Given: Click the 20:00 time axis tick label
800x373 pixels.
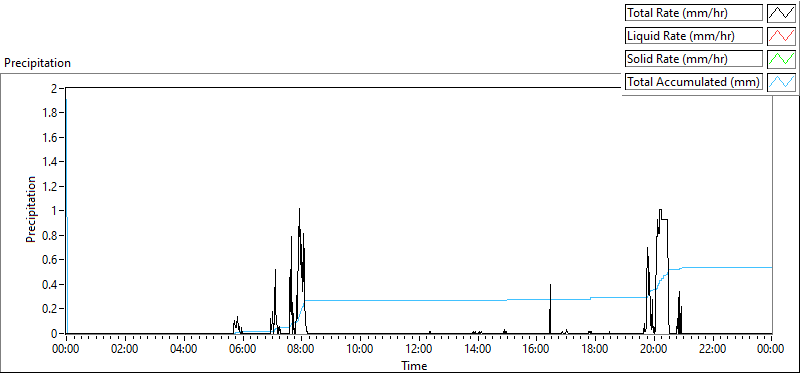Looking at the screenshot, I should click(654, 350).
